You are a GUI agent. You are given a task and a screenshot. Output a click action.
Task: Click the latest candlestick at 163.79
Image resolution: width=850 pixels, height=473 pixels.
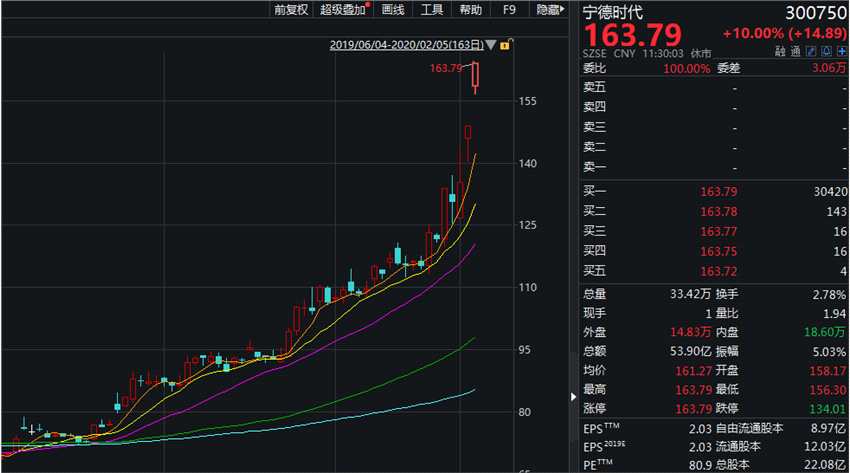tap(475, 76)
